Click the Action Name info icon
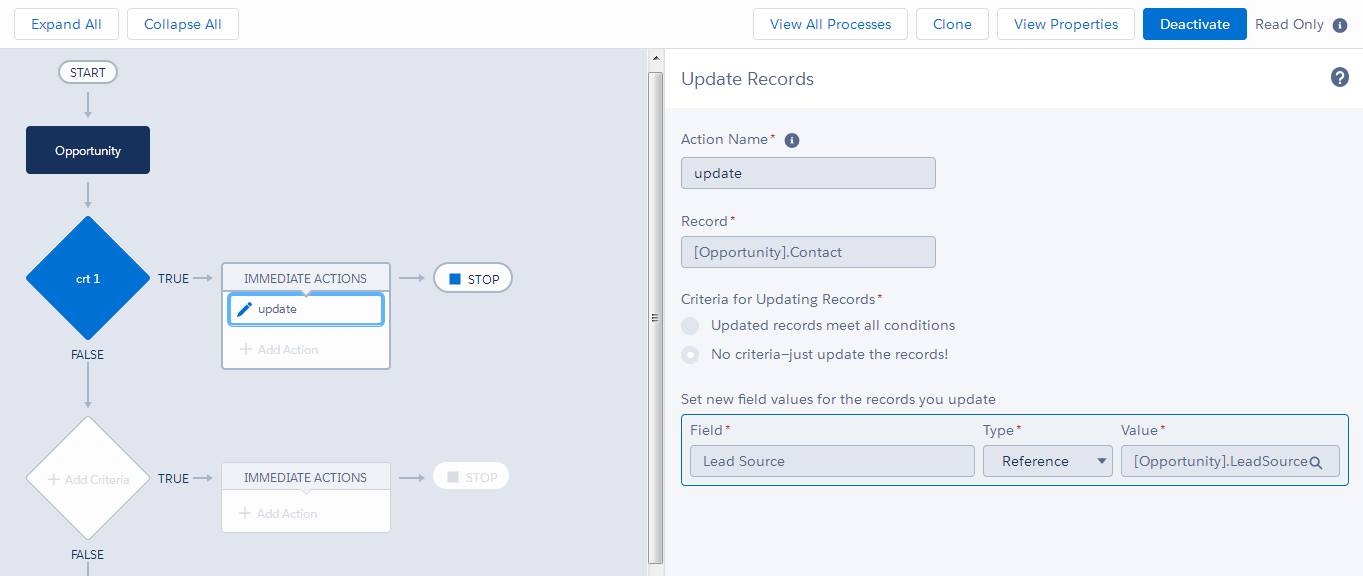Image resolution: width=1363 pixels, height=576 pixels. pyautogui.click(x=792, y=141)
